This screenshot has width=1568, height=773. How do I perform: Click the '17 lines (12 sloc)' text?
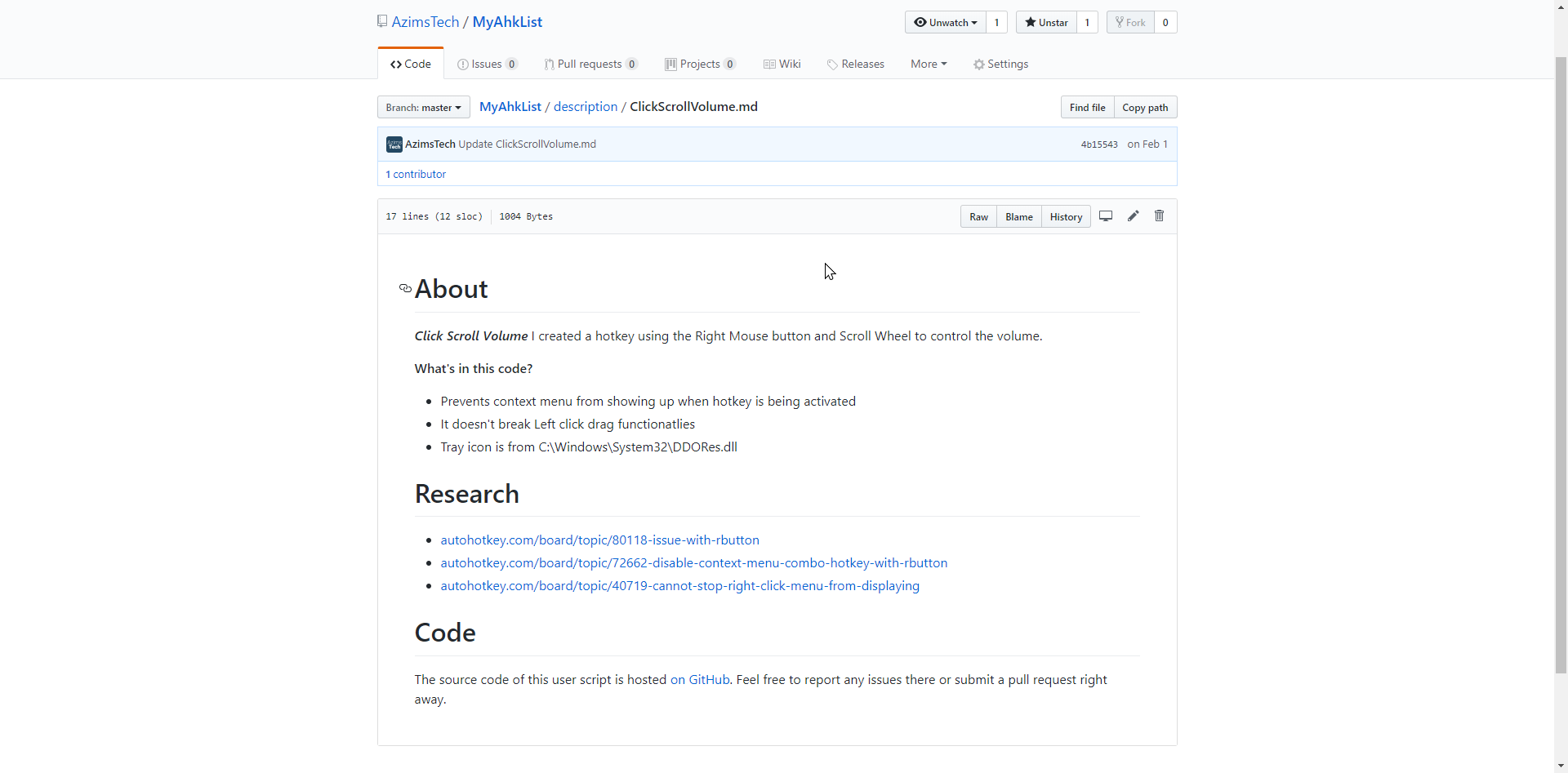434,216
